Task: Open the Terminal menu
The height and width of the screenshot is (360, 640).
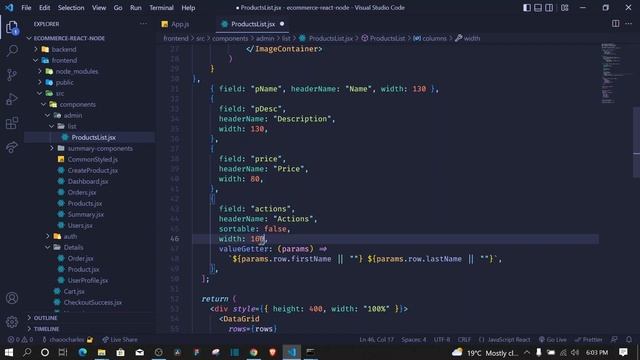Action: [x=161, y=8]
